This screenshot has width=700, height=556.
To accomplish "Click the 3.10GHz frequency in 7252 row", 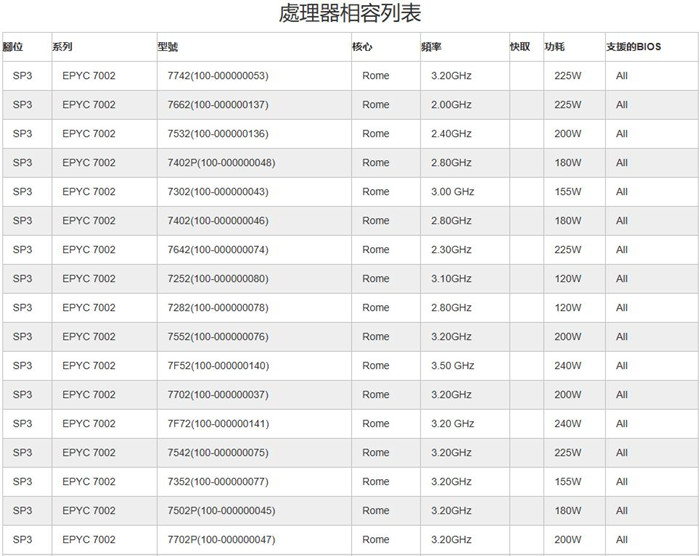I will [451, 279].
